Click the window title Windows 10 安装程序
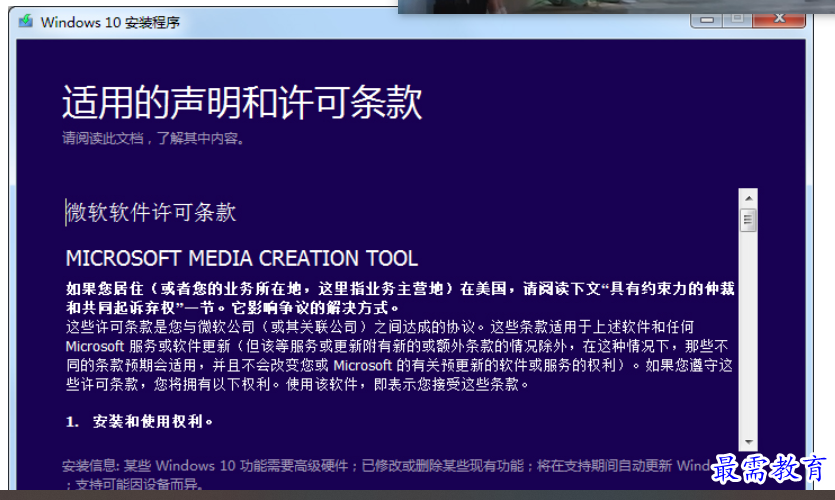The height and width of the screenshot is (500, 835). pos(110,22)
